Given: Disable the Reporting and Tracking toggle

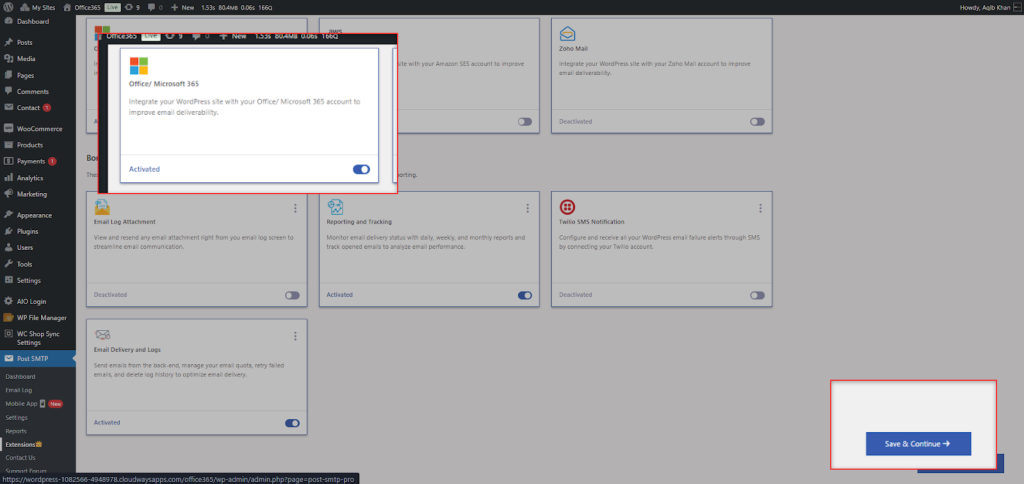Looking at the screenshot, I should click(525, 295).
